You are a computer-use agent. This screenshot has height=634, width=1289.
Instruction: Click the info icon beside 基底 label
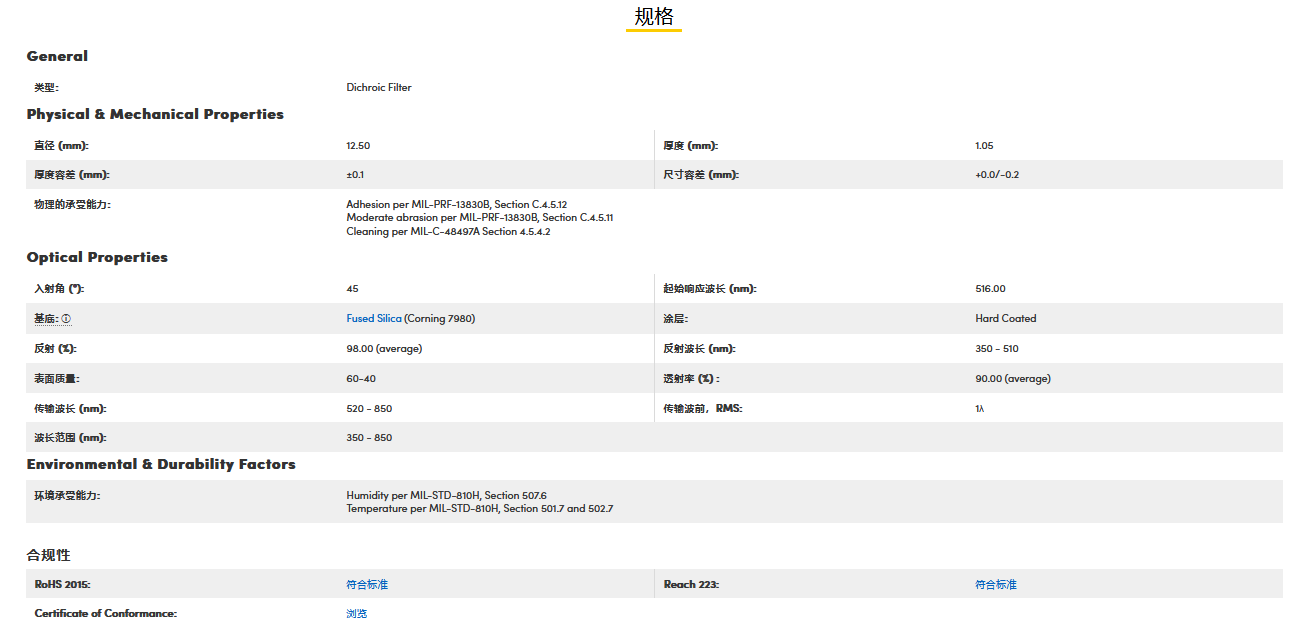[x=66, y=319]
